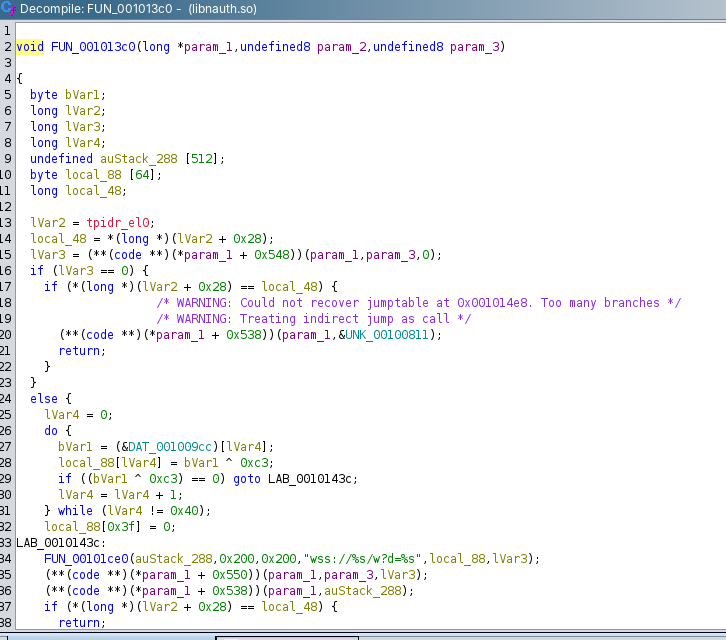Viewport: 726px width, 640px height.
Task: Click the "wss://%s/w?d=%s" string literal
Action: point(362,559)
